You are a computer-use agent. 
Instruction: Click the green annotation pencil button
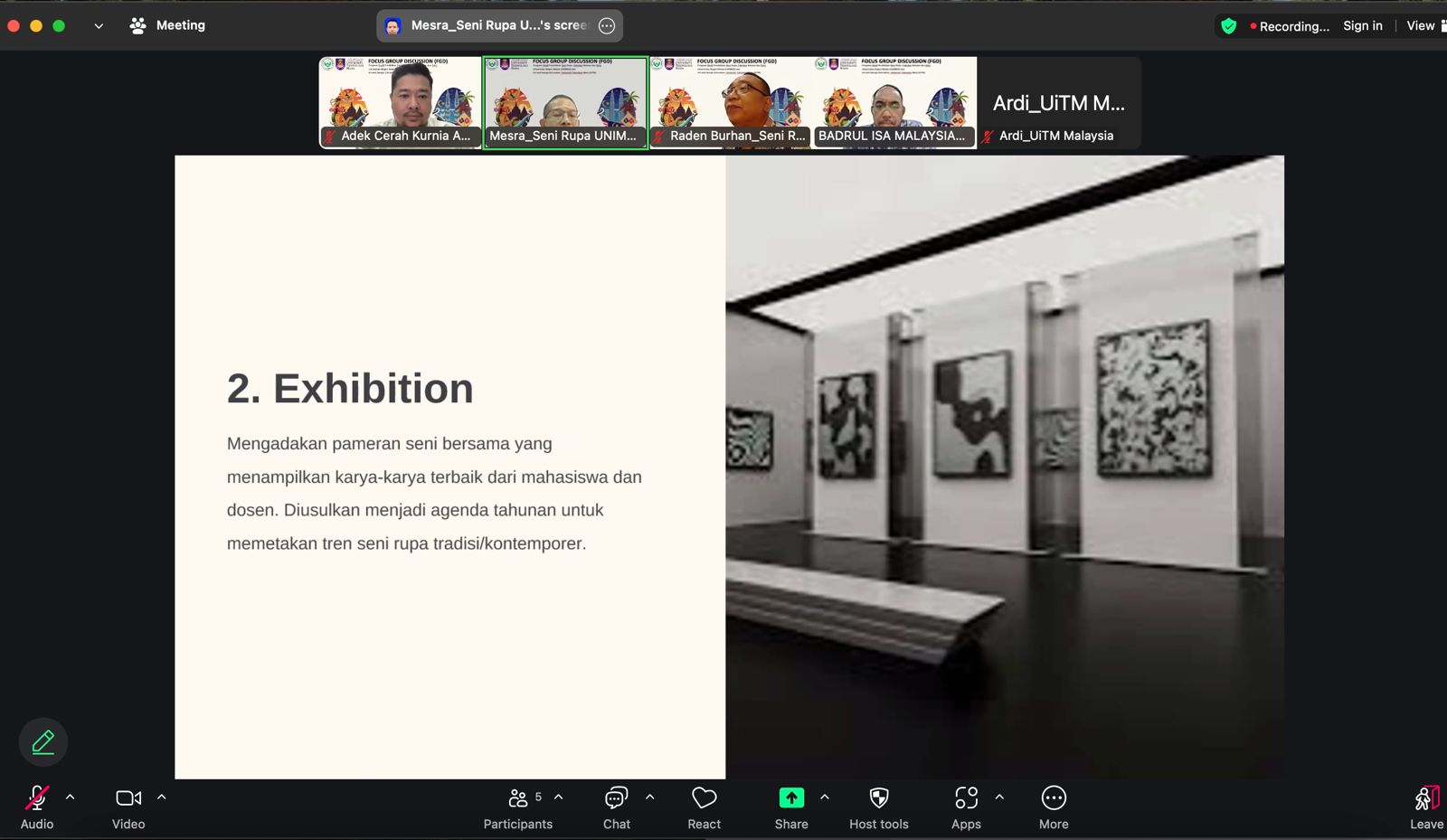(43, 742)
